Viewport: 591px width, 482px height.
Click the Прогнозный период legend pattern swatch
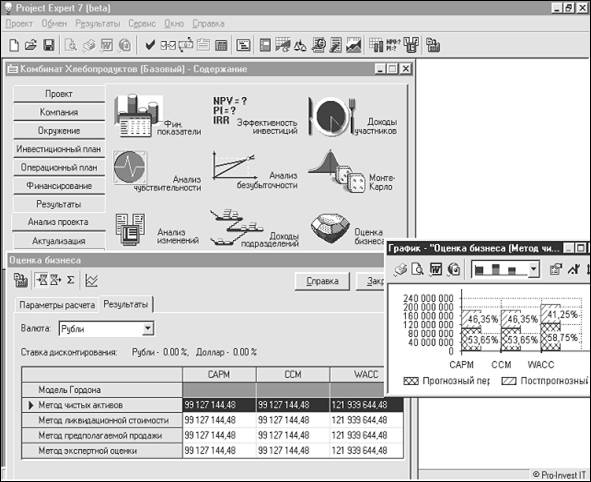[x=411, y=381]
